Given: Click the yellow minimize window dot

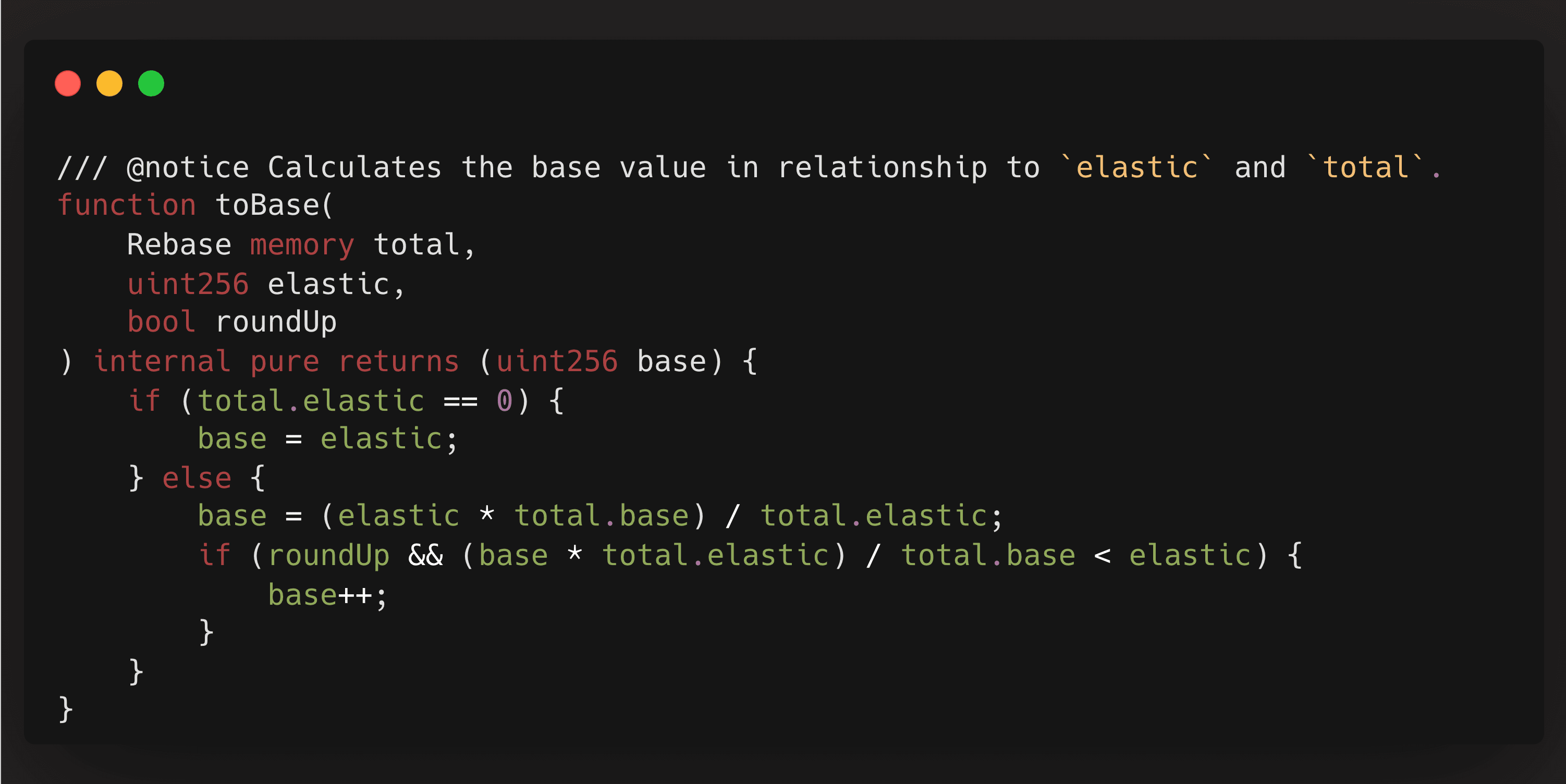Looking at the screenshot, I should click(109, 83).
